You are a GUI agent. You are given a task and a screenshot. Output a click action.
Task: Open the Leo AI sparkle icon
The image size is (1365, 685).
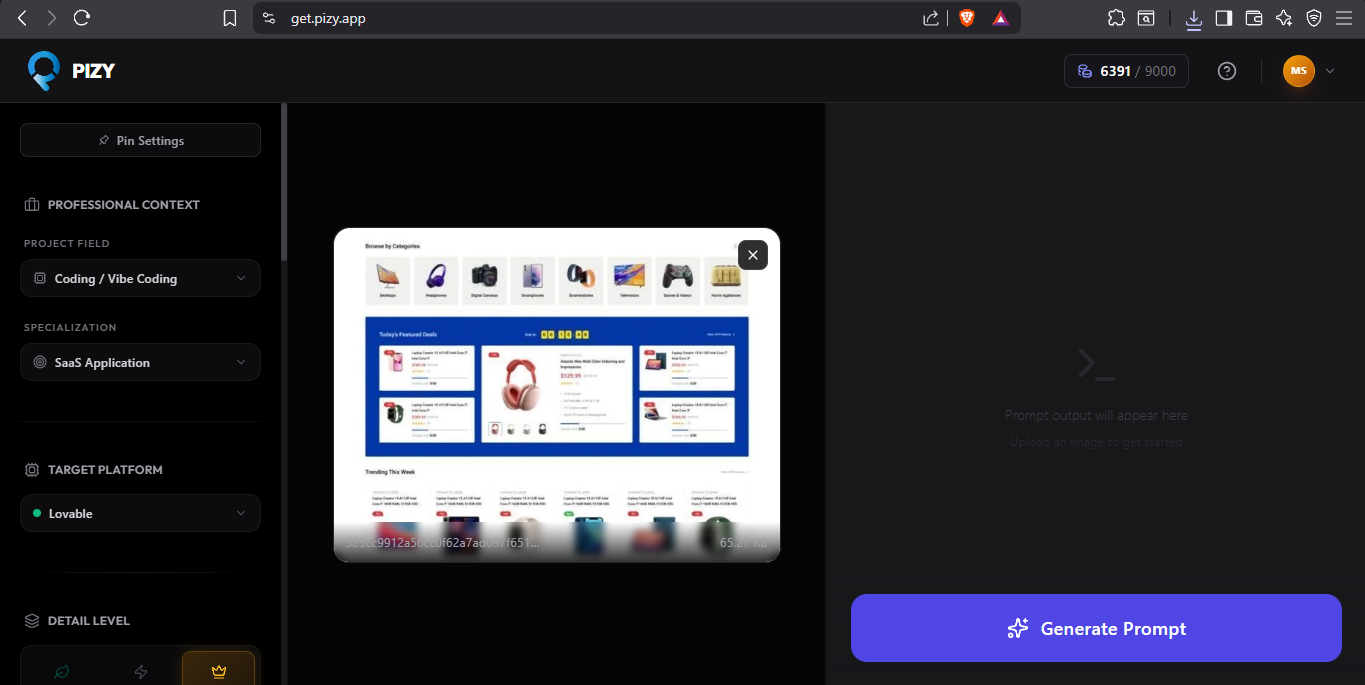coord(1284,18)
